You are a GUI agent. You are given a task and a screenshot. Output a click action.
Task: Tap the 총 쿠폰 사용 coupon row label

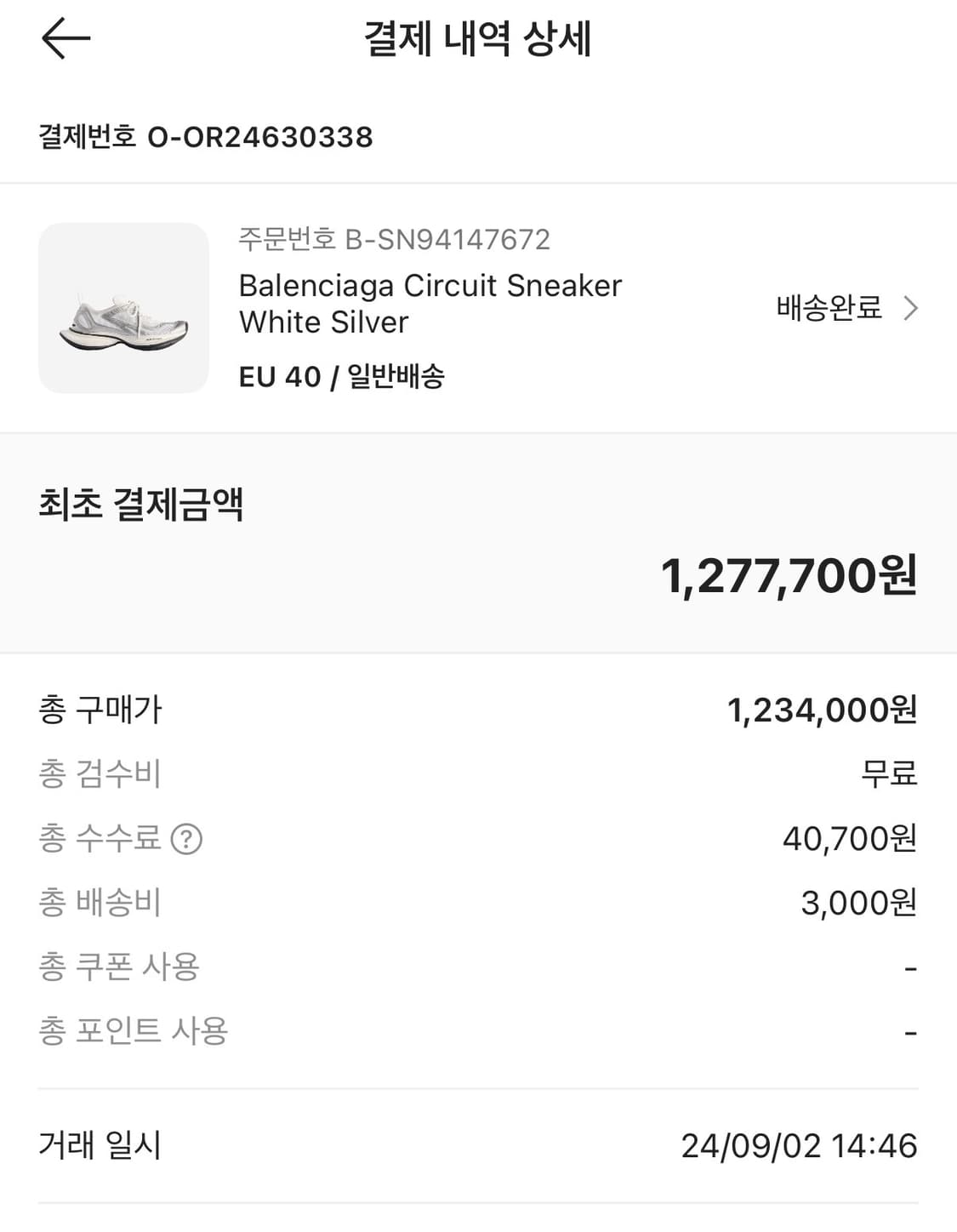119,967
